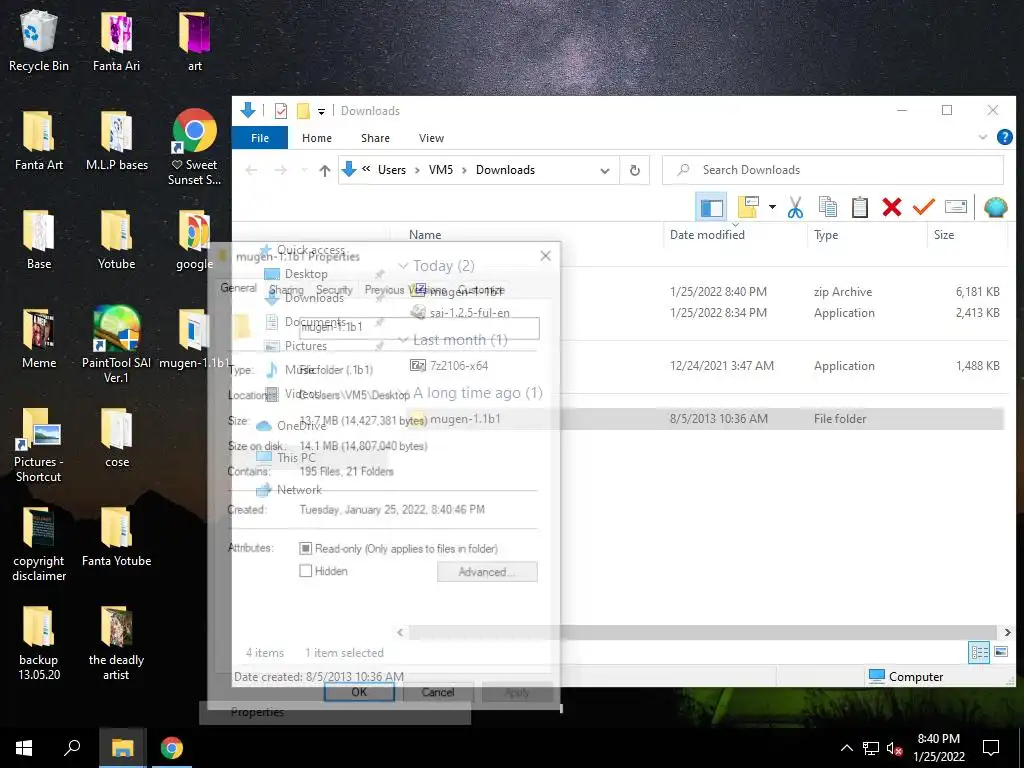The image size is (1024, 768).
Task: Click Chrome icon on the taskbar
Action: point(172,748)
